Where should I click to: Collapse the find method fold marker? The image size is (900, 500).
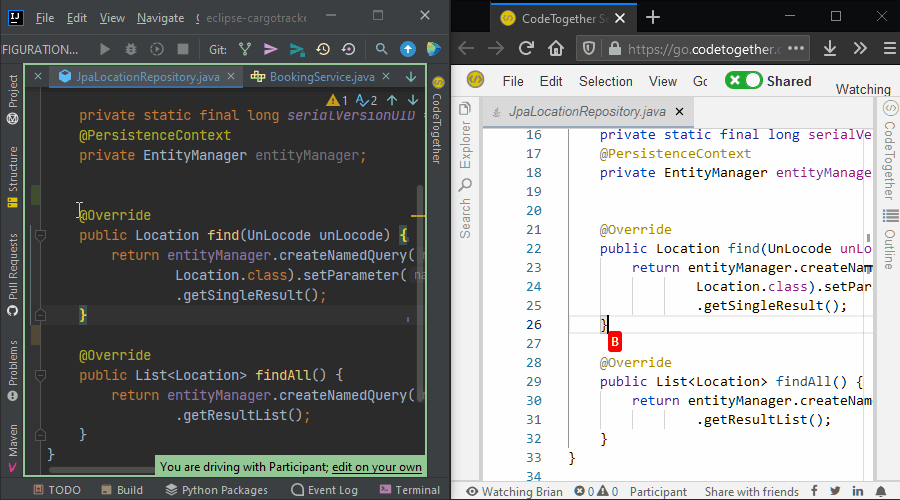click(41, 236)
